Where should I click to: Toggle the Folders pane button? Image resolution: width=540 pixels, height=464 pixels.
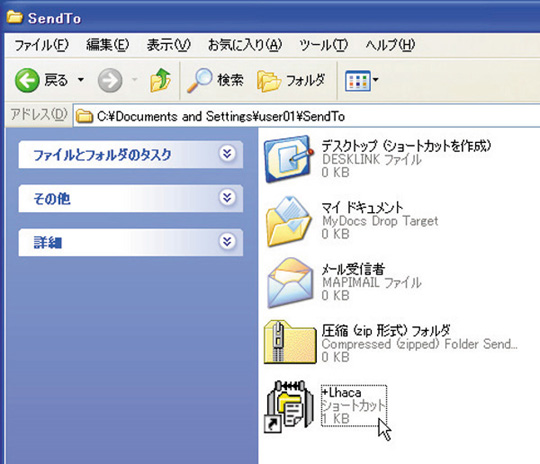291,81
